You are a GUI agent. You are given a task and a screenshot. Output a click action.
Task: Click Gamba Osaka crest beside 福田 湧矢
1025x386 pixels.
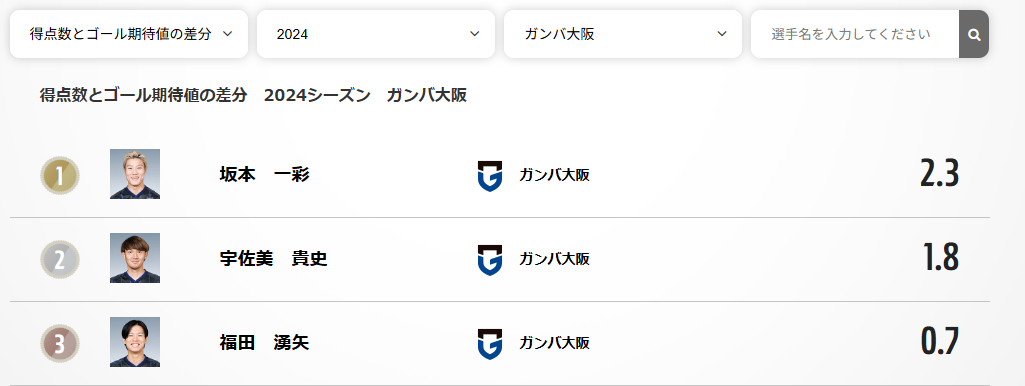point(490,344)
